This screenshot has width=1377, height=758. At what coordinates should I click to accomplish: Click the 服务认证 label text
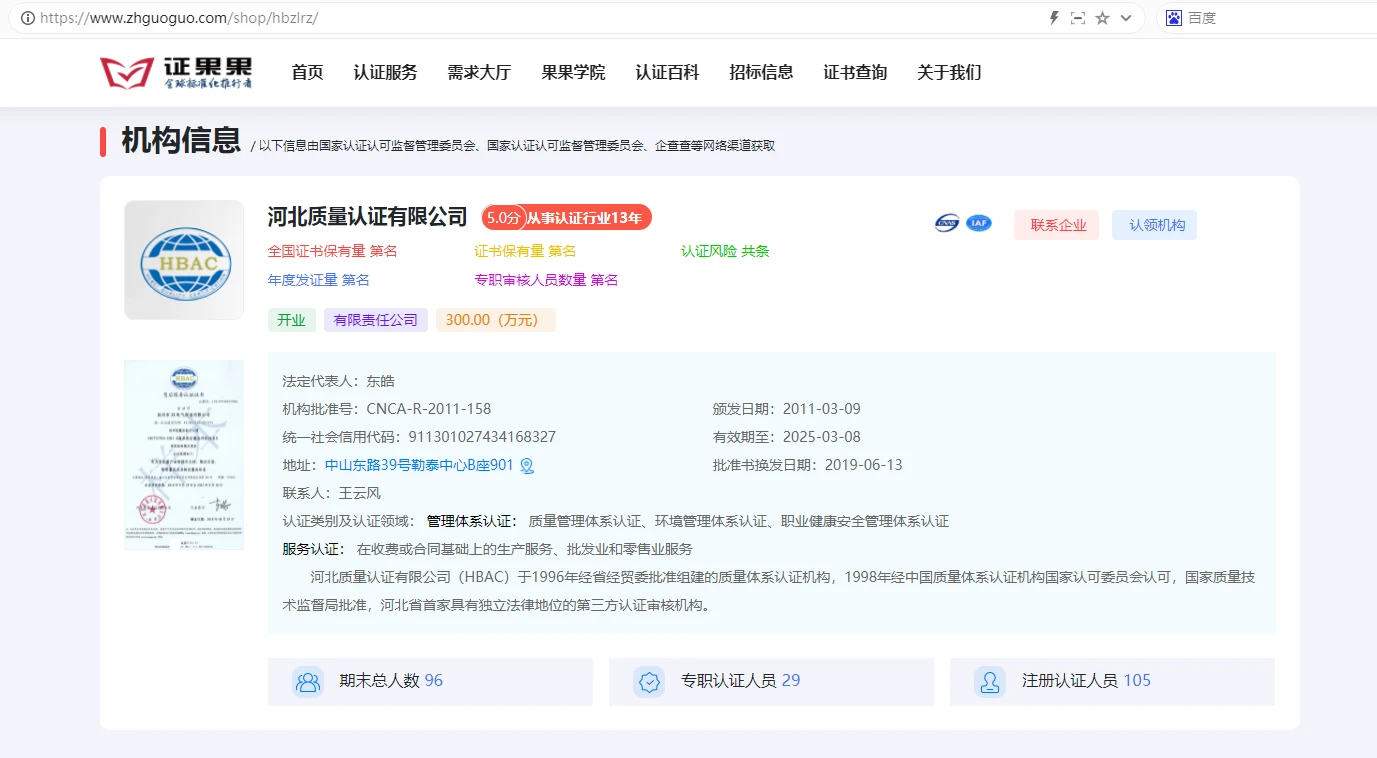[314, 549]
